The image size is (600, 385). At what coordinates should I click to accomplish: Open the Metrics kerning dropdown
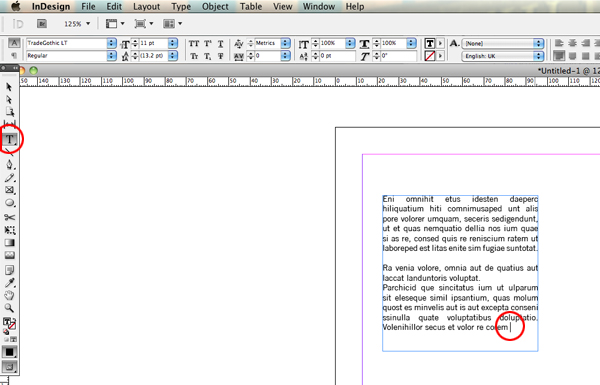[x=285, y=43]
